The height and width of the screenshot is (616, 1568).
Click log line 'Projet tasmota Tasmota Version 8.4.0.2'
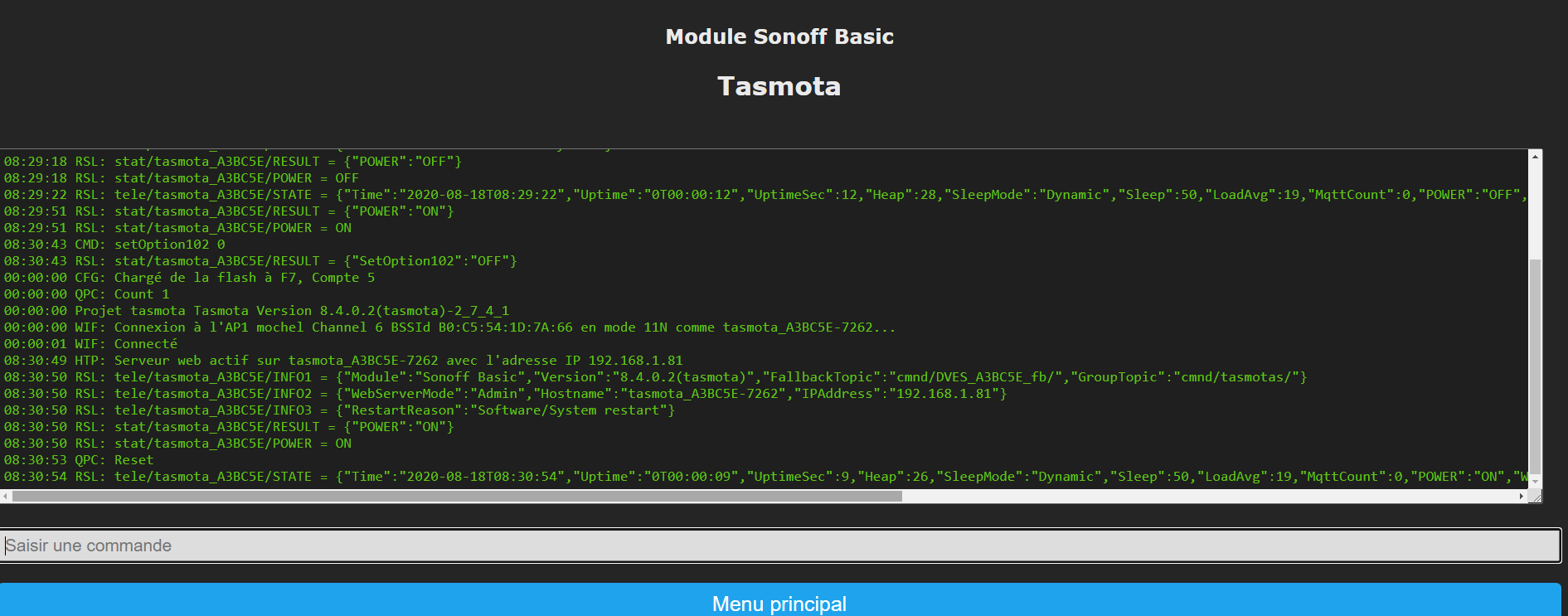(x=256, y=310)
